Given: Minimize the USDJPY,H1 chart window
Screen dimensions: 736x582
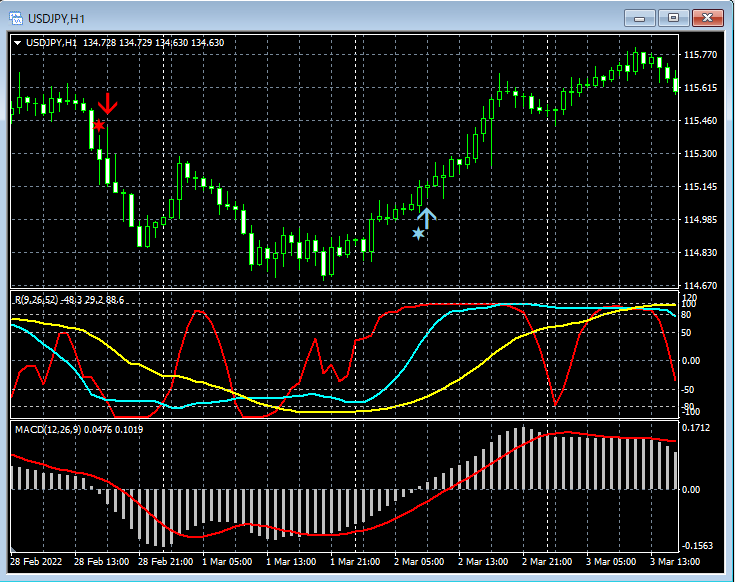Looking at the screenshot, I should pos(639,18).
